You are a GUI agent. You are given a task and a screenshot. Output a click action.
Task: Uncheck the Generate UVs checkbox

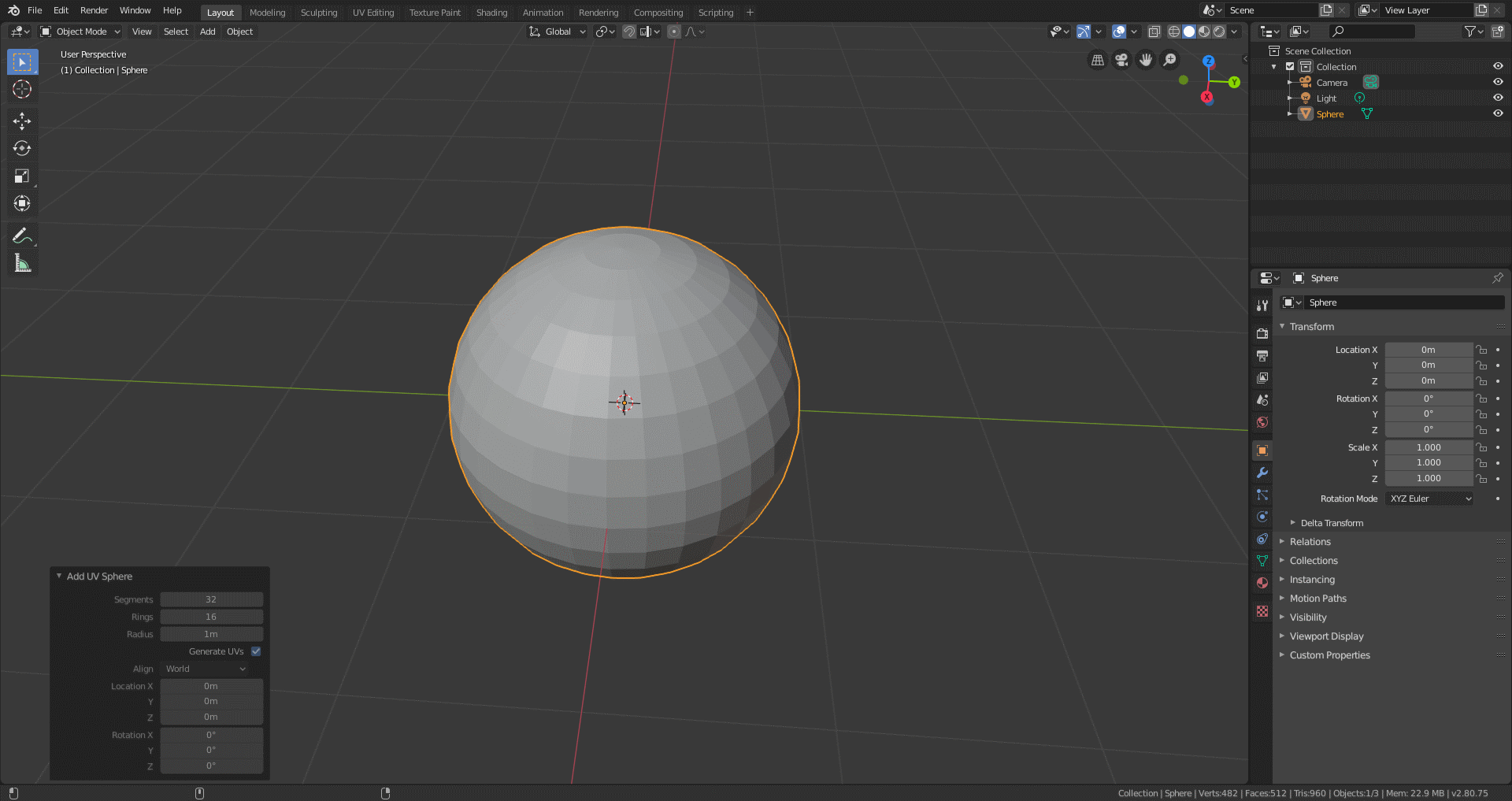(x=256, y=651)
